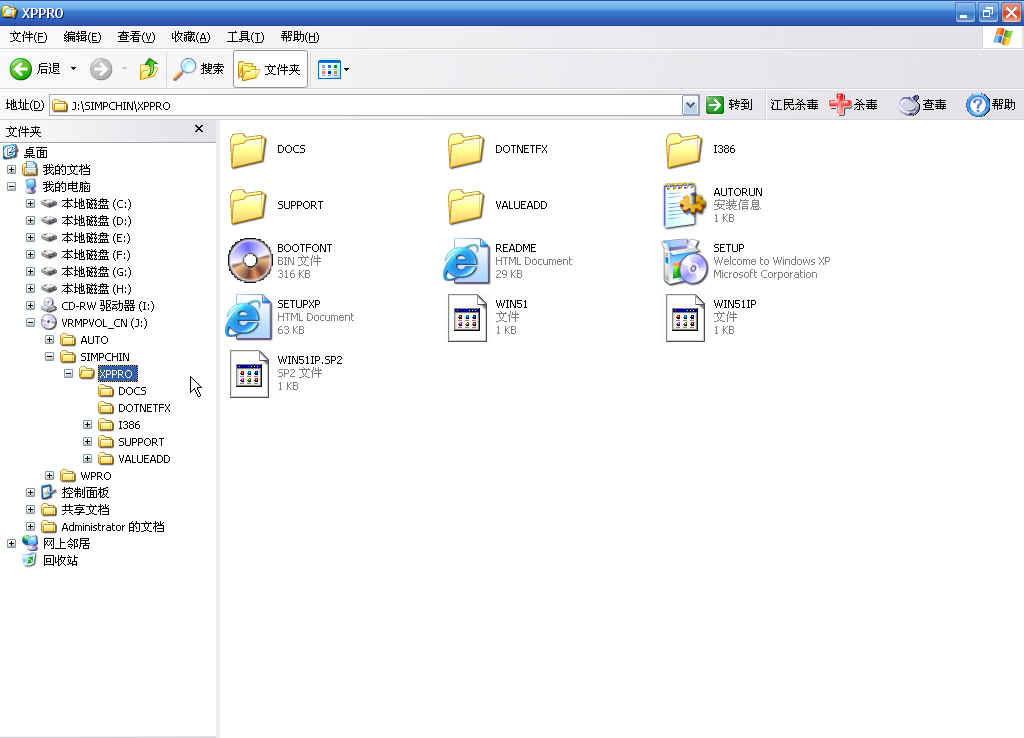Open the 编辑(E) menu
Viewport: 1024px width, 738px height.
(x=82, y=37)
